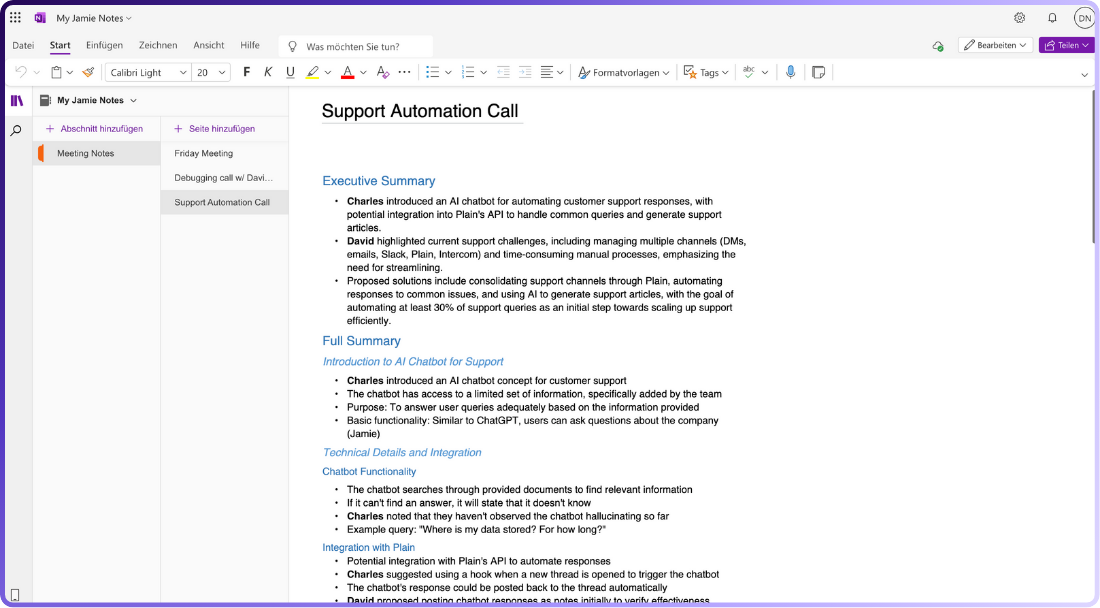Expand the ribbon with far-right chevron
The width and height of the screenshot is (1100, 608).
click(1085, 74)
